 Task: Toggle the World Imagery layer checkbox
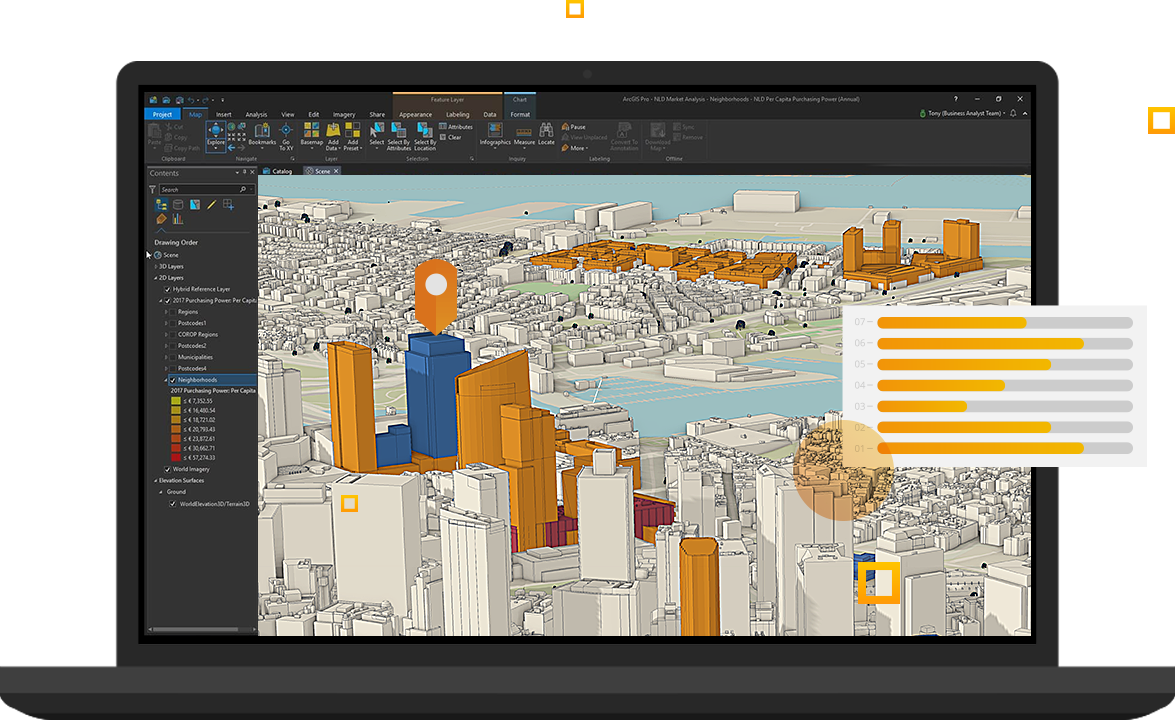click(x=167, y=468)
